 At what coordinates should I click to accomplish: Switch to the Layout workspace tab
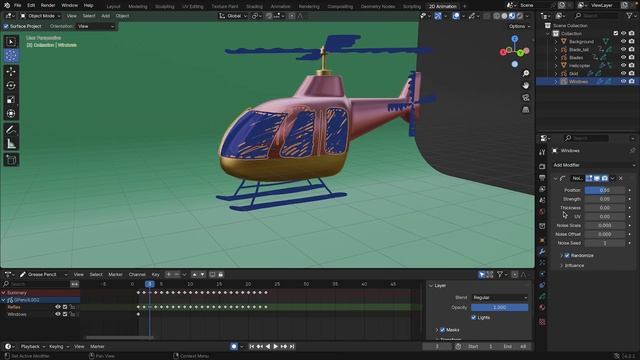pyautogui.click(x=113, y=7)
